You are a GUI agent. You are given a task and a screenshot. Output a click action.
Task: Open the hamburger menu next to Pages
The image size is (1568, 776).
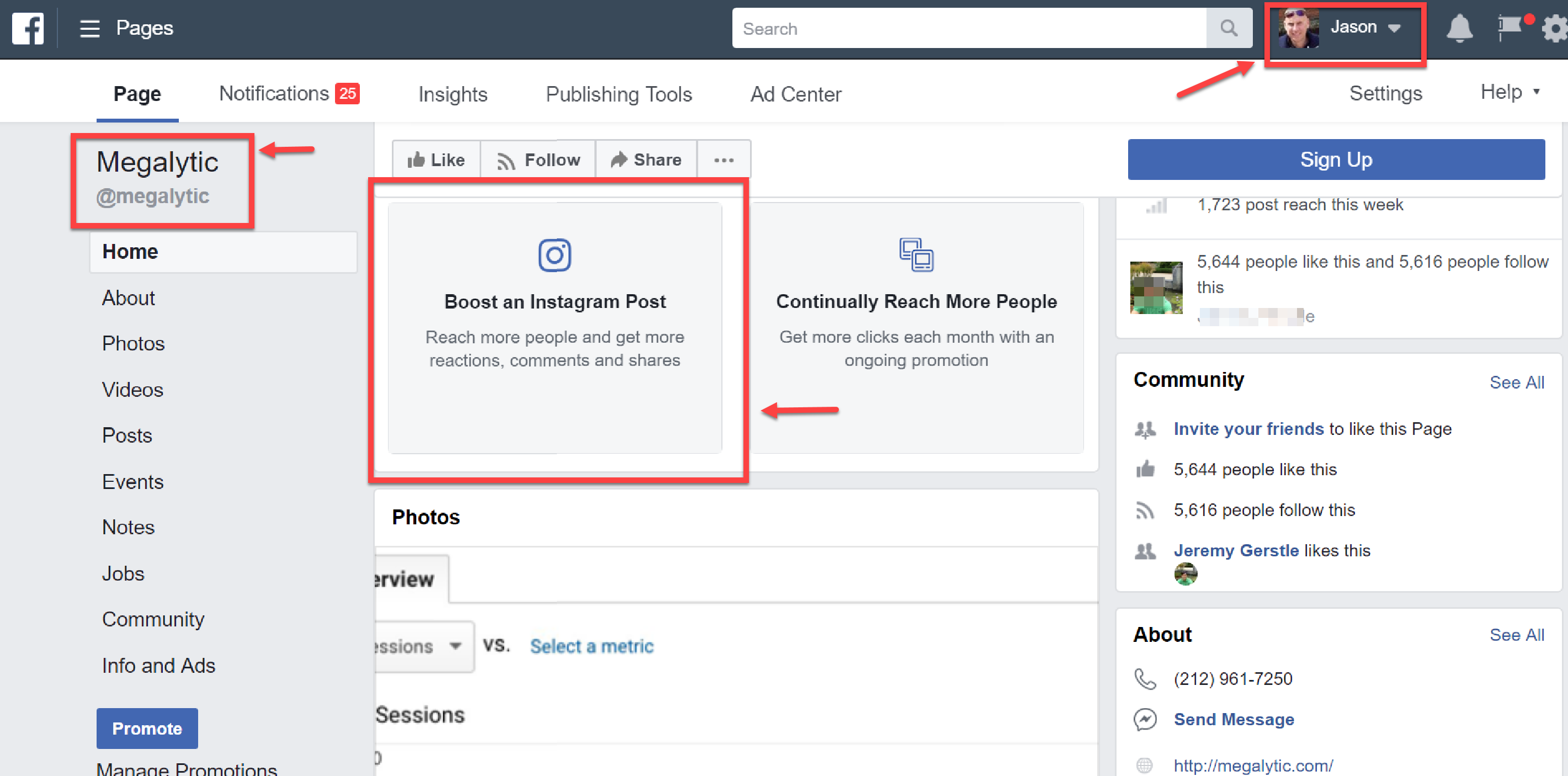point(89,28)
